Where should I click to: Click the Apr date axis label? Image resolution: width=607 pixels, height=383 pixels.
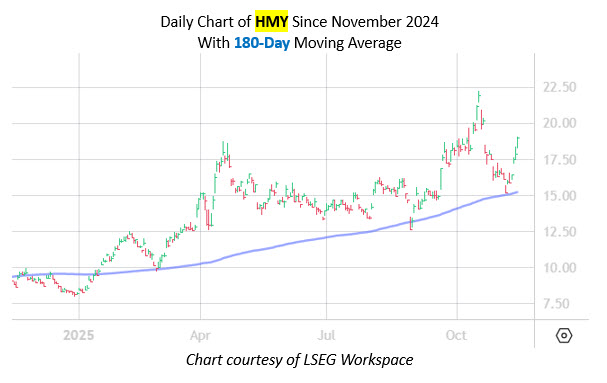(x=200, y=335)
